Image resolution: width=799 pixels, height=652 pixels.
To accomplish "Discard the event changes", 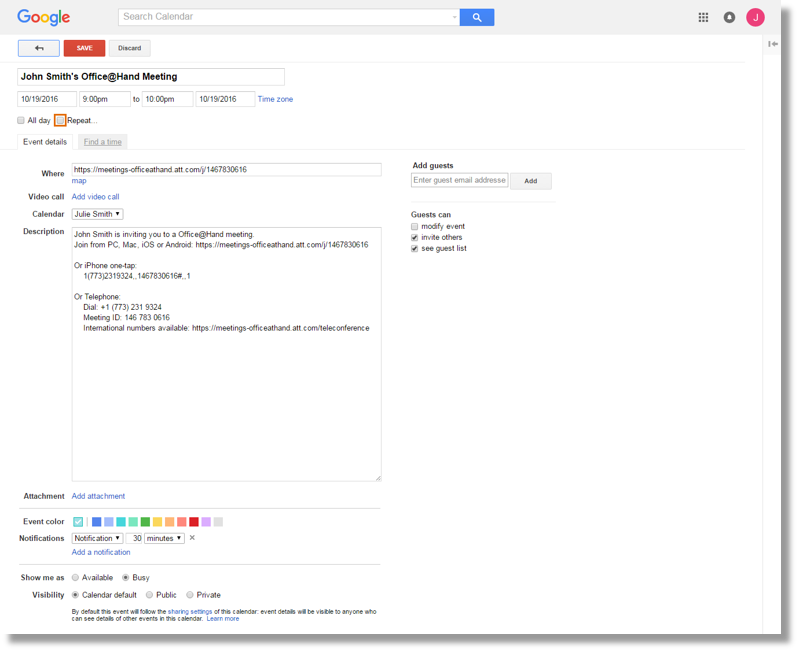I will click(129, 48).
